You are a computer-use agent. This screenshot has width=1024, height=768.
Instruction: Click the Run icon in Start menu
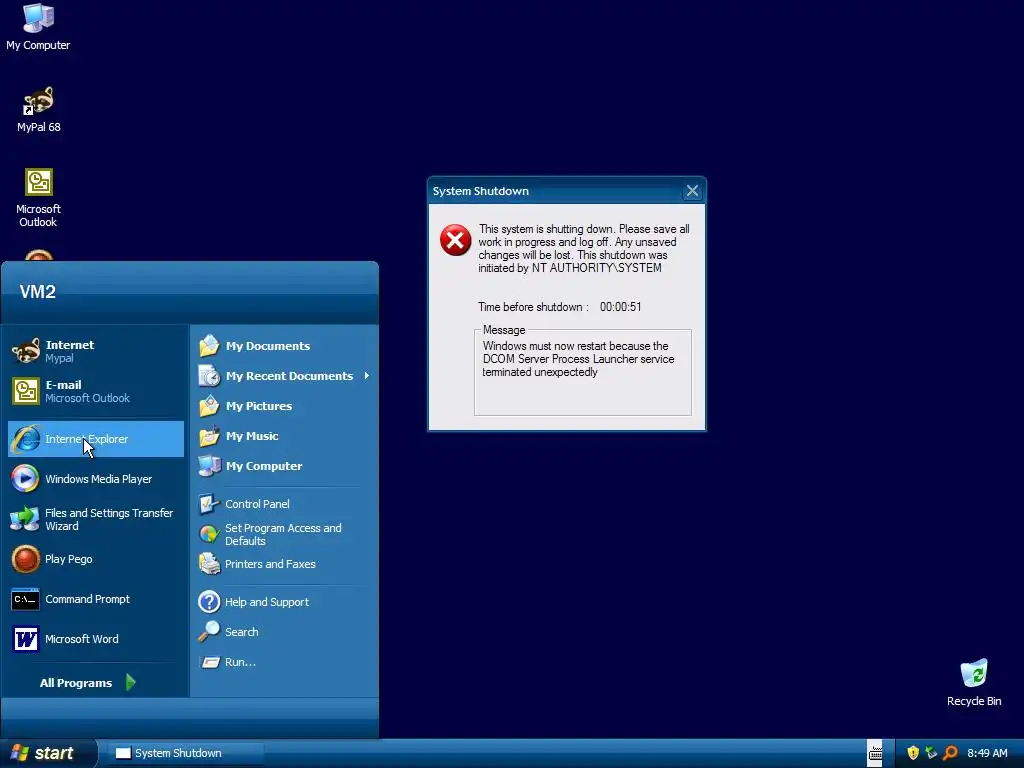tap(210, 662)
